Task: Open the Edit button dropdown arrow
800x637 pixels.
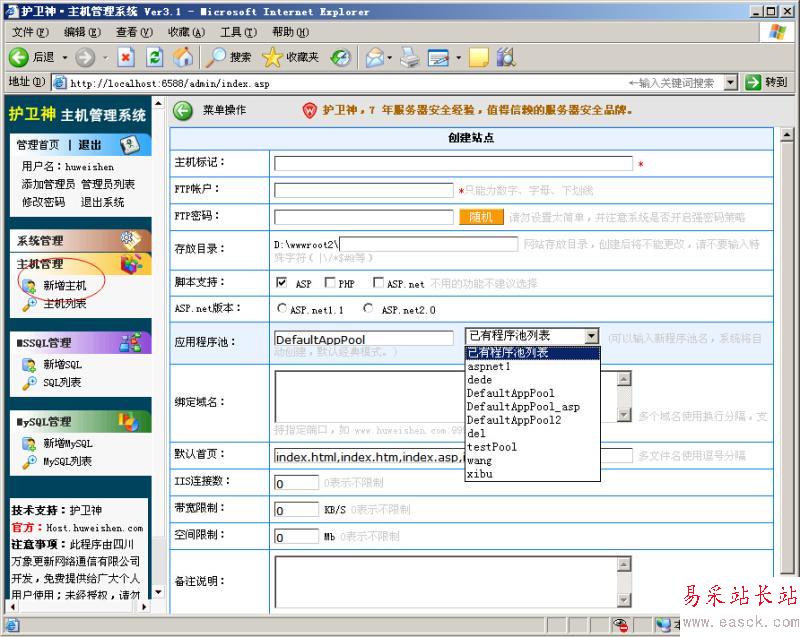Action: (x=458, y=58)
